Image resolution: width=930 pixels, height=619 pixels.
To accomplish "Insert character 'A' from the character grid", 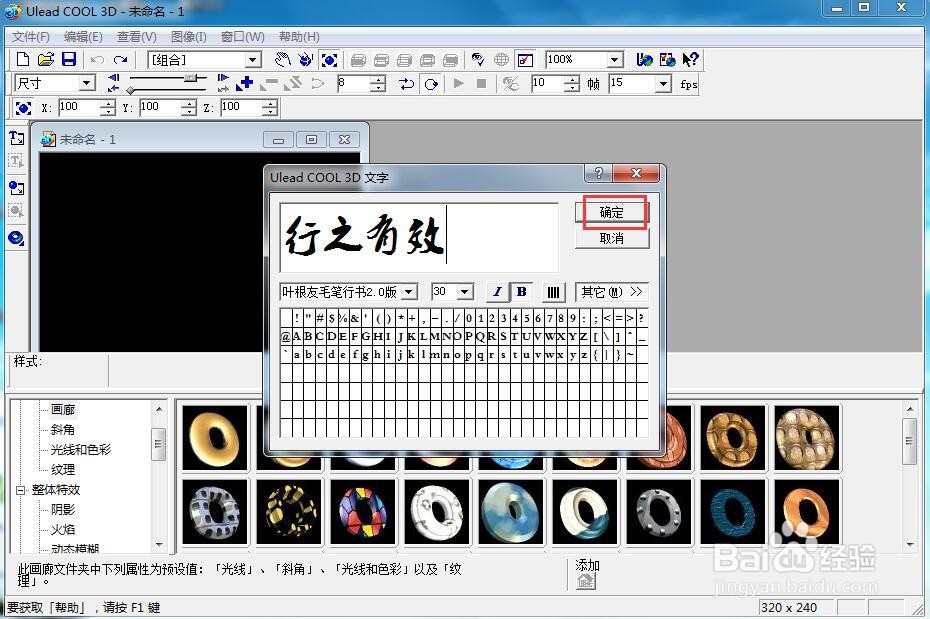I will 297,337.
